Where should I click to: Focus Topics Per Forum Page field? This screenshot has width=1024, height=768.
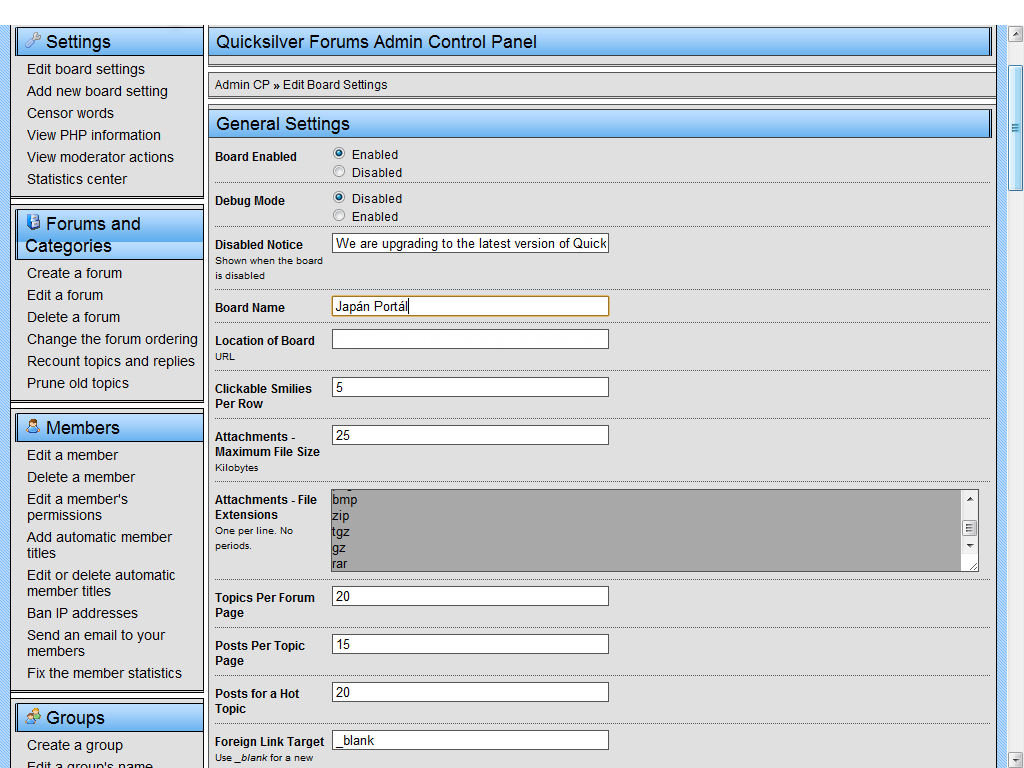(x=470, y=596)
